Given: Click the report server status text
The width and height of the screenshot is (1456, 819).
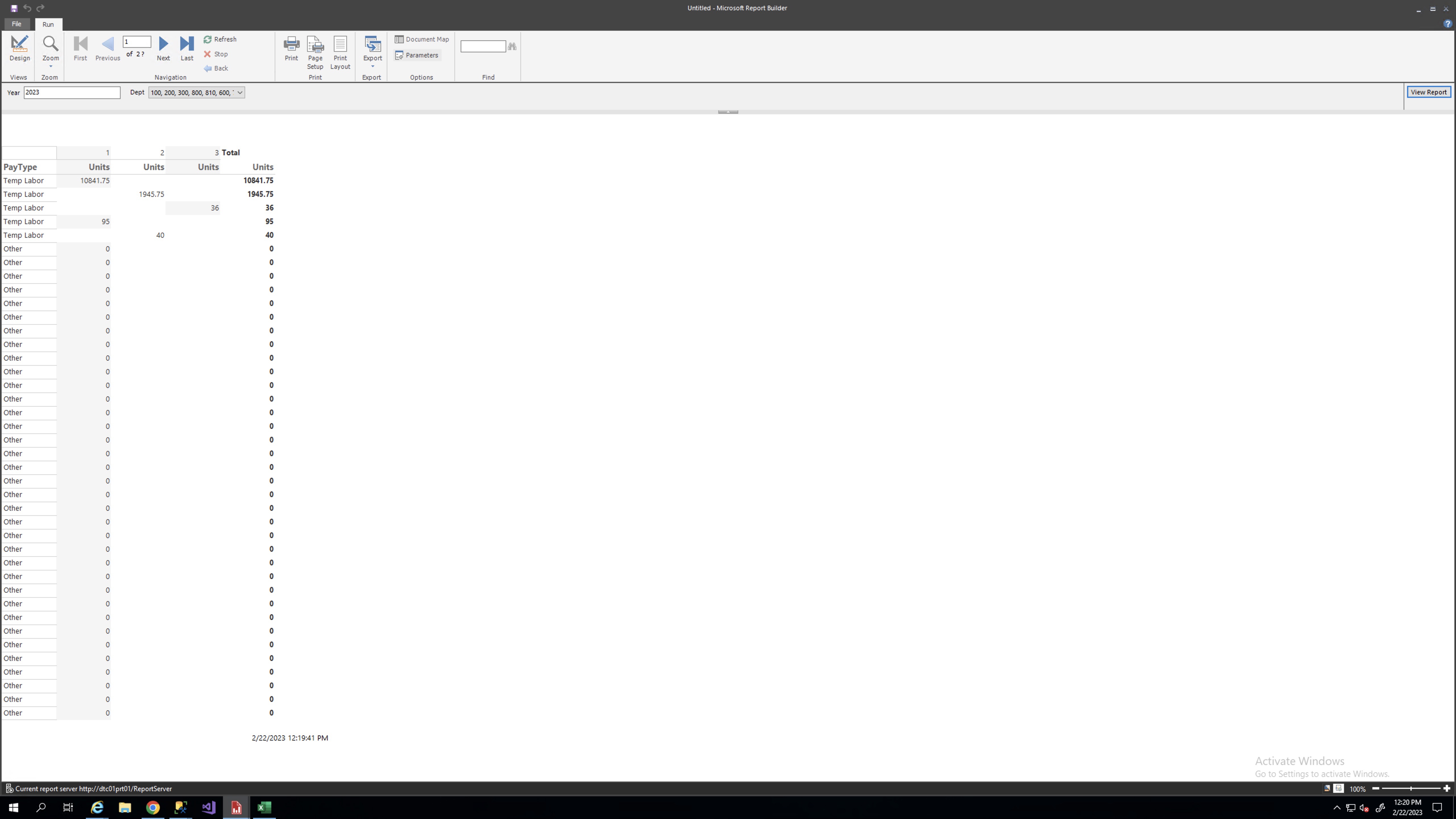Looking at the screenshot, I should coord(93,789).
